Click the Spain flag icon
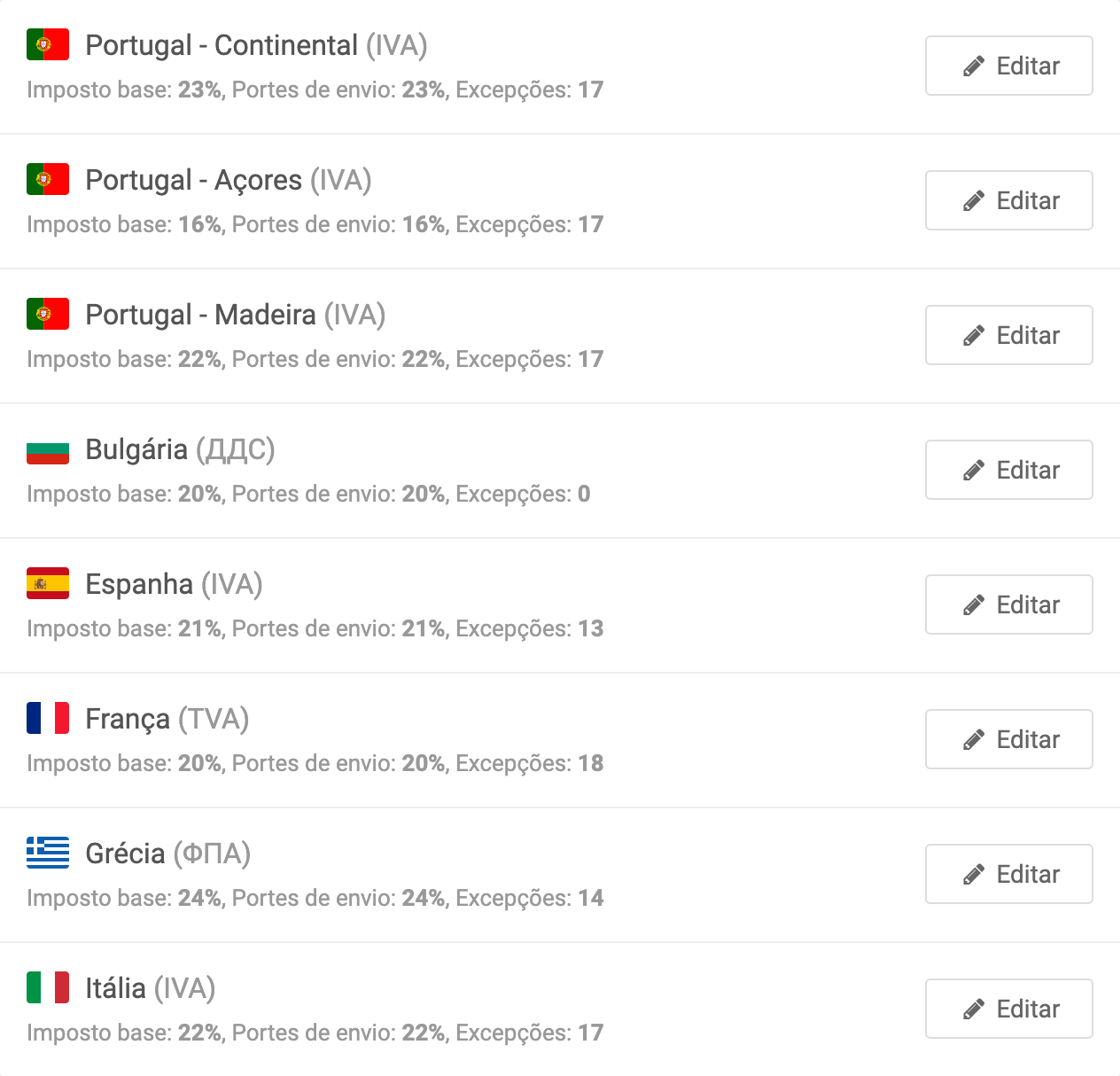Image resolution: width=1120 pixels, height=1076 pixels. coord(48,583)
